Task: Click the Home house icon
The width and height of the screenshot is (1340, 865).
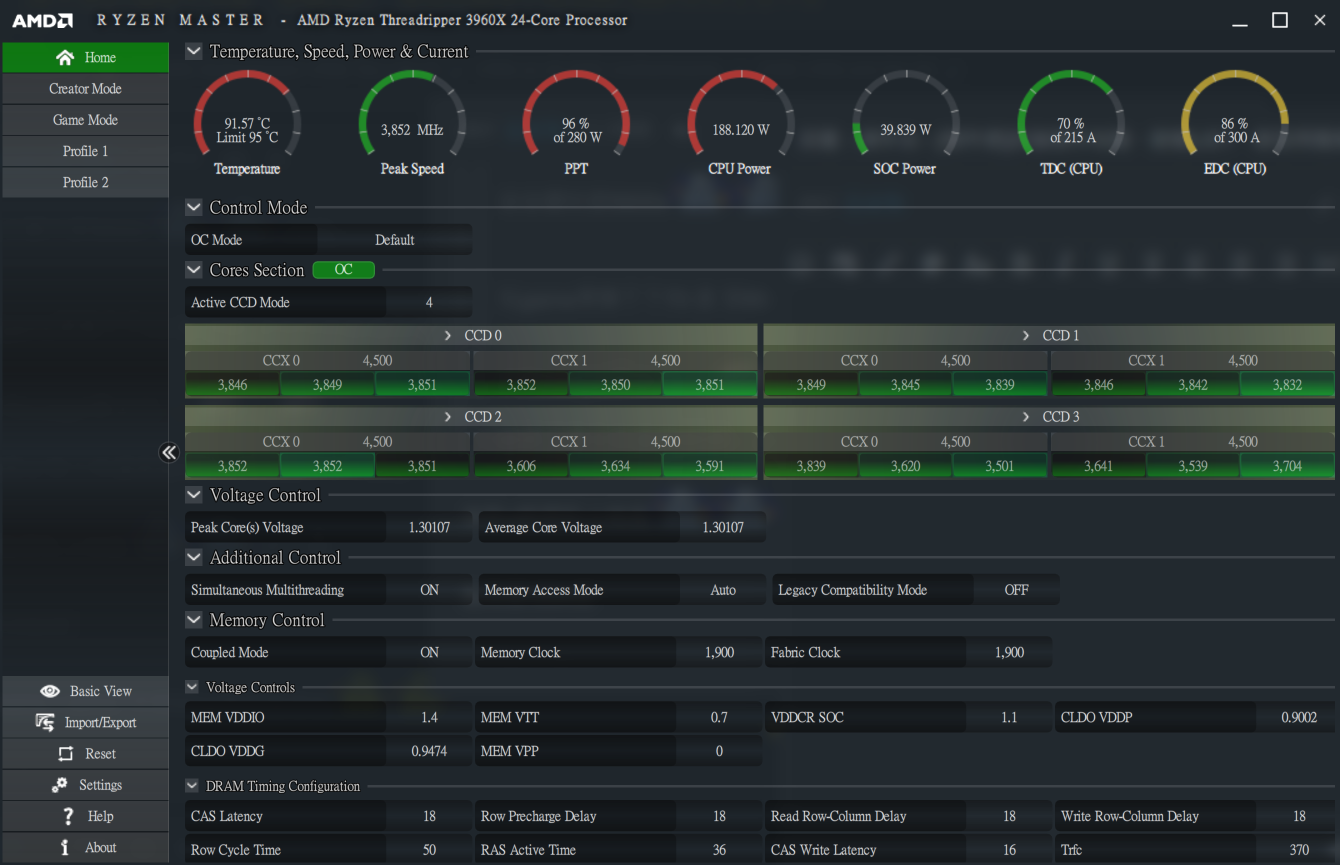Action: pyautogui.click(x=65, y=57)
